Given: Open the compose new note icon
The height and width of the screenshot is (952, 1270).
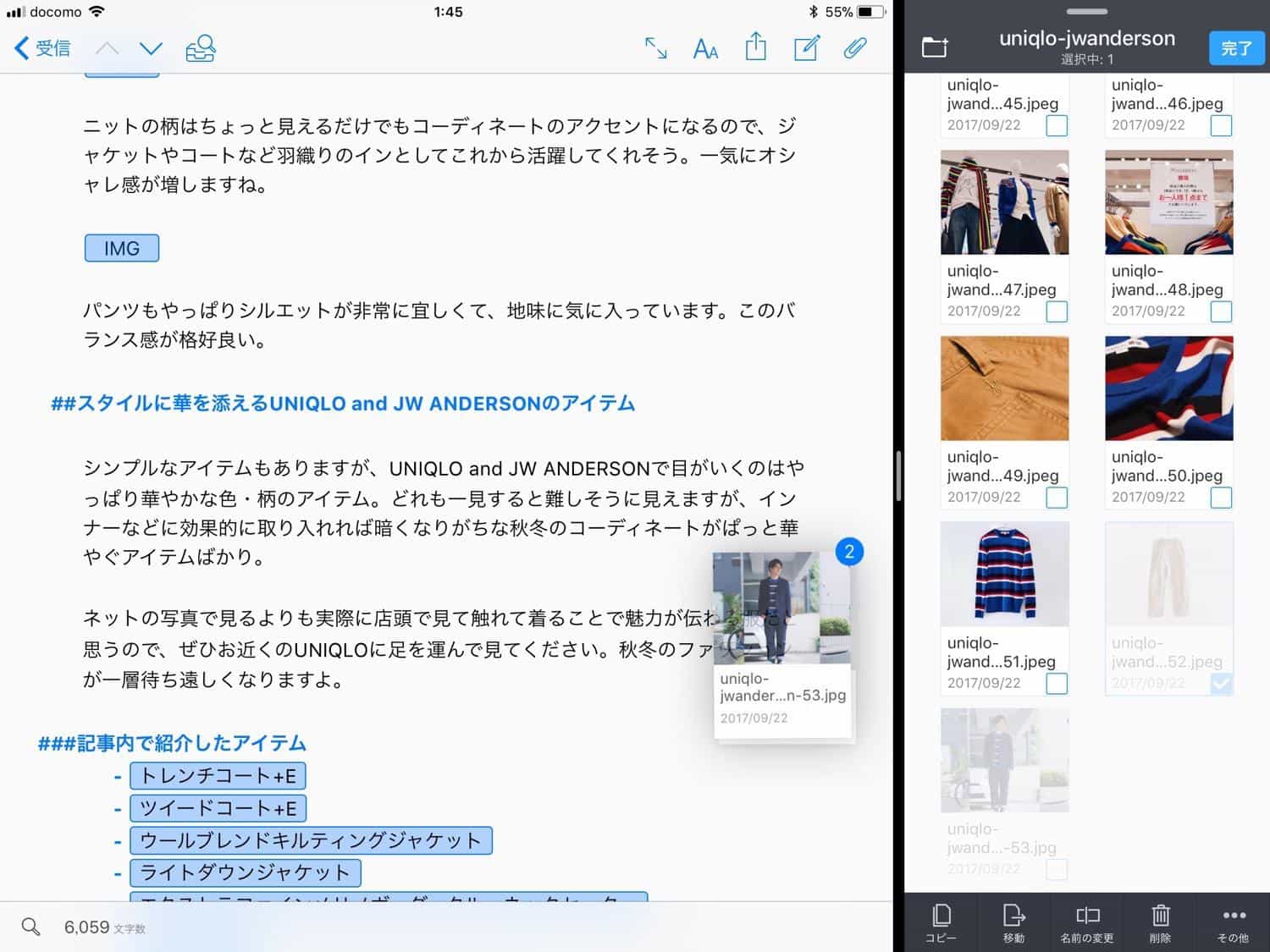Looking at the screenshot, I should tap(806, 48).
